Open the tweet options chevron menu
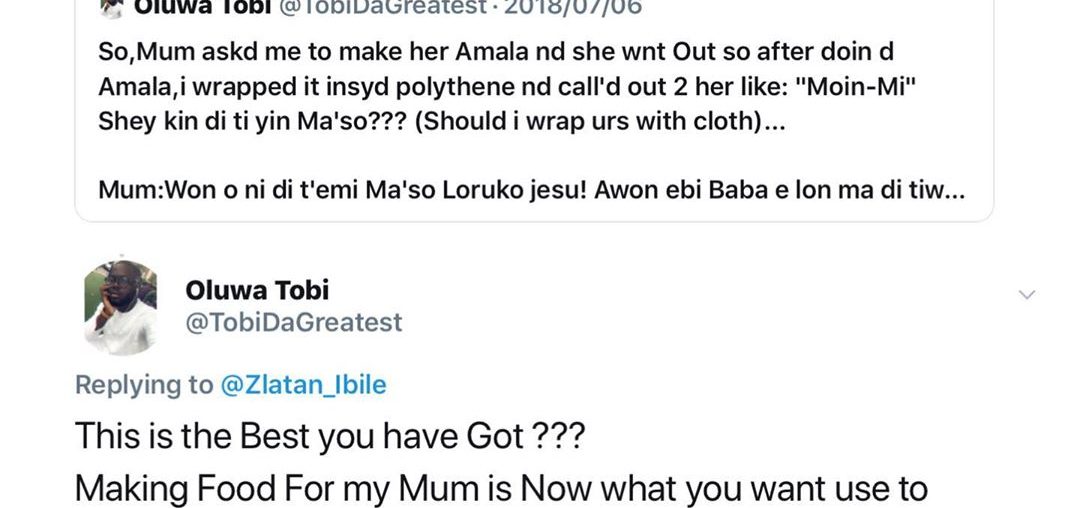The height and width of the screenshot is (508, 1080). click(1025, 294)
